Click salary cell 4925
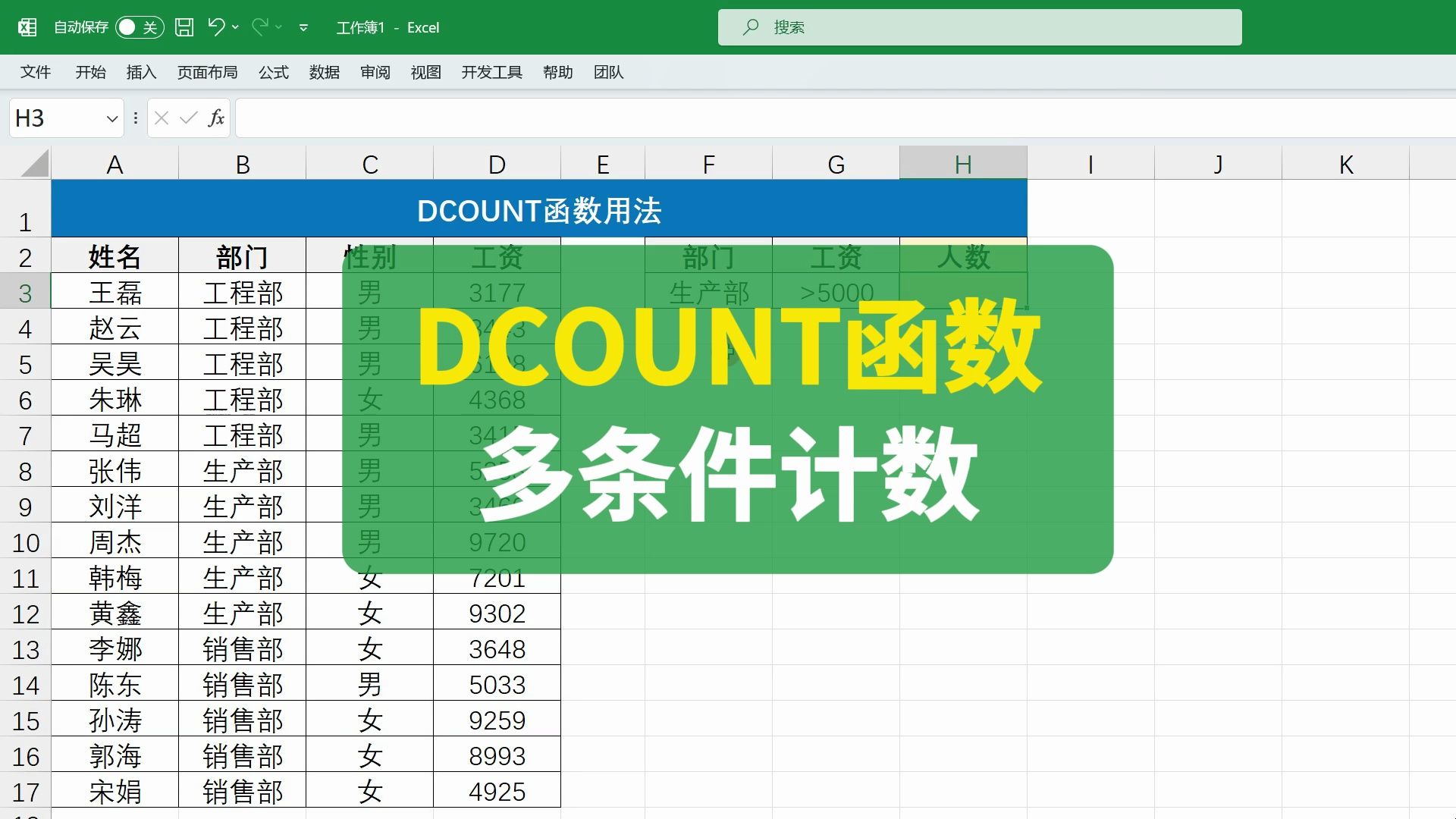 click(497, 791)
